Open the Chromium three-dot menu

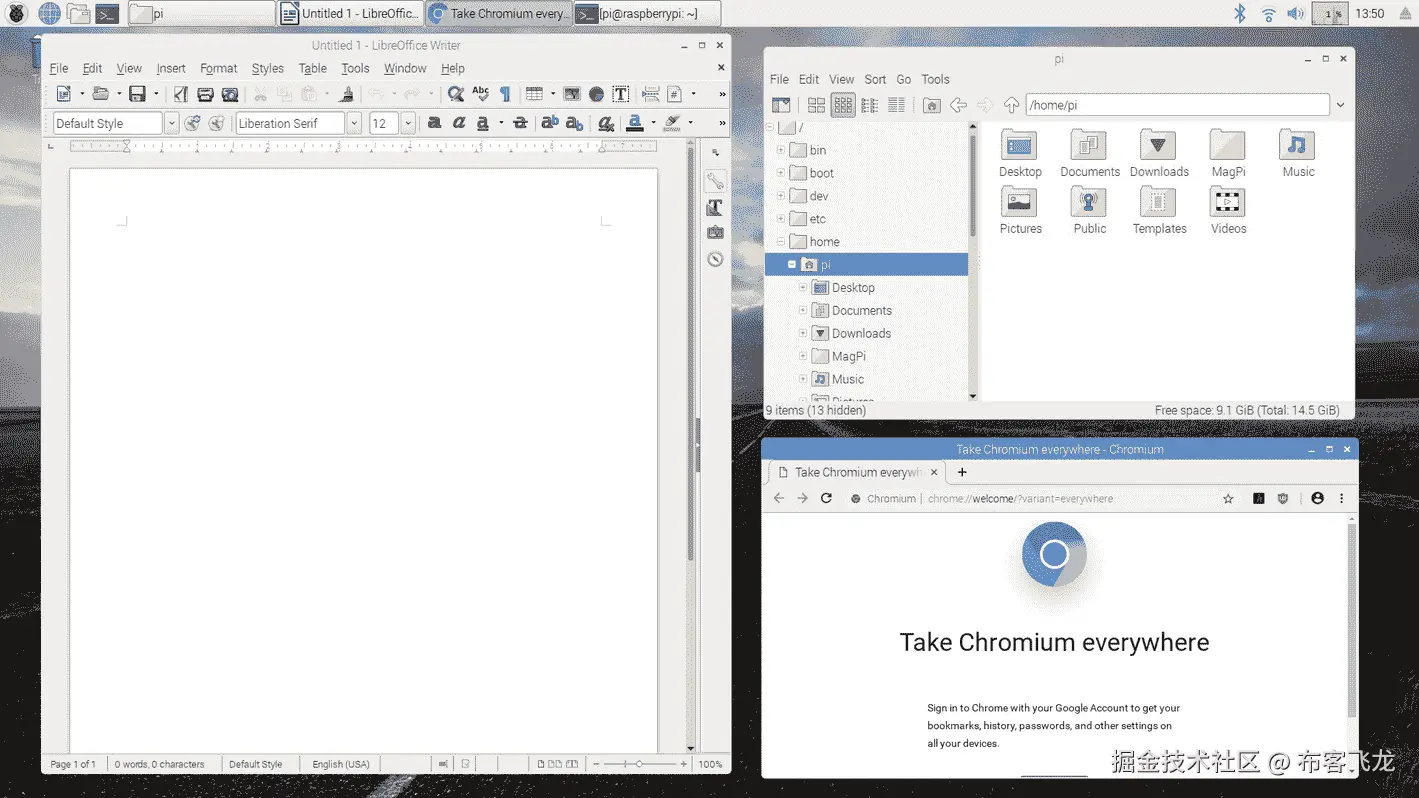(x=1342, y=498)
